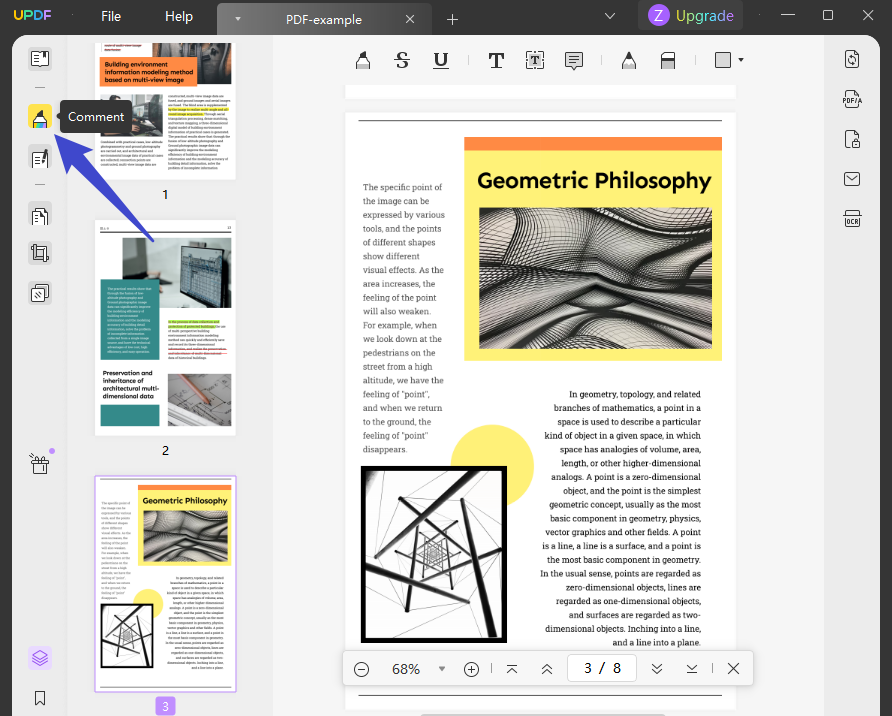Open the PDF/A conversion panel
Viewport: 892px width, 716px height.
pyautogui.click(x=851, y=99)
